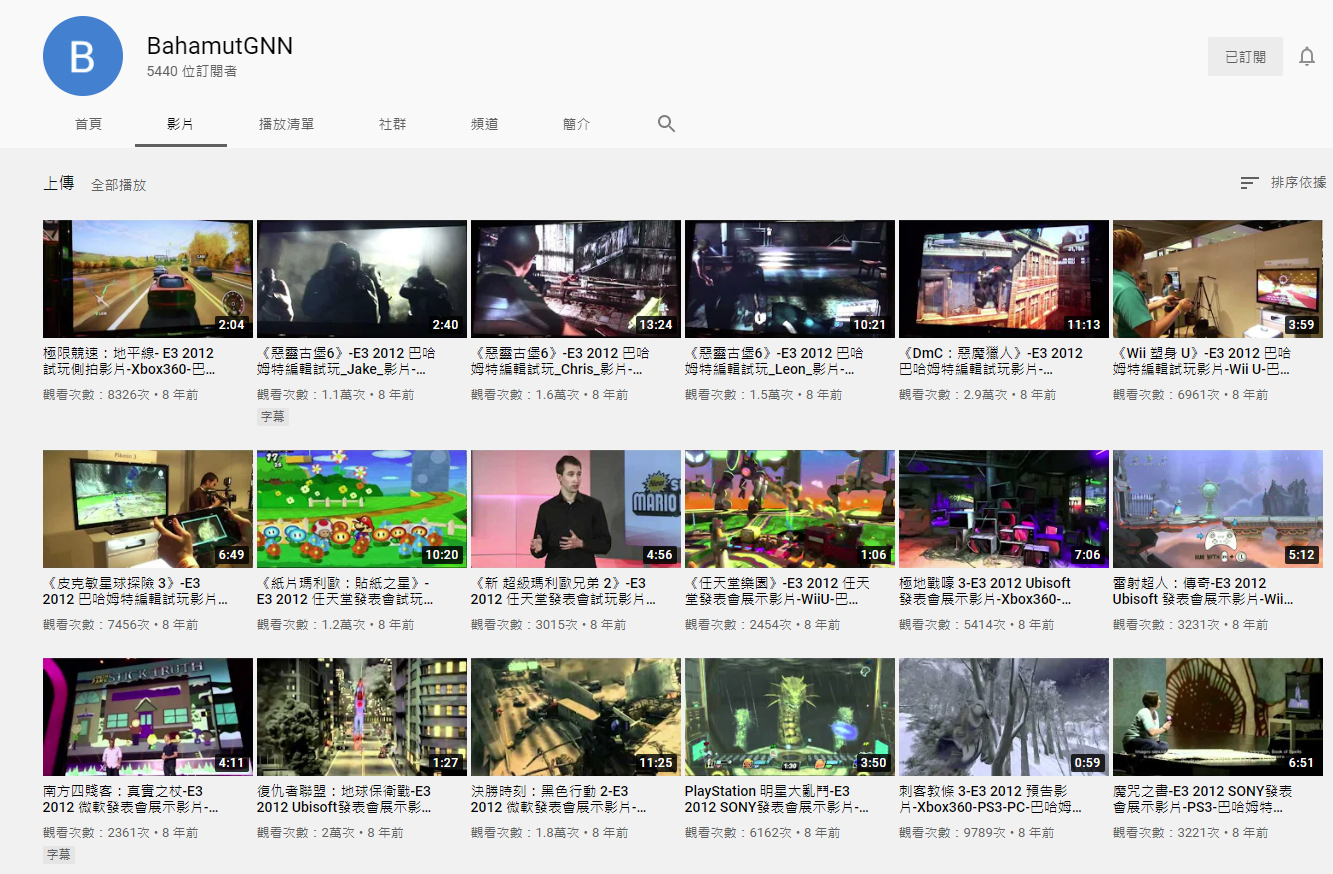The height and width of the screenshot is (874, 1333).
Task: Click the title 極限競速：地平線- E3 2012
Action: tap(129, 361)
